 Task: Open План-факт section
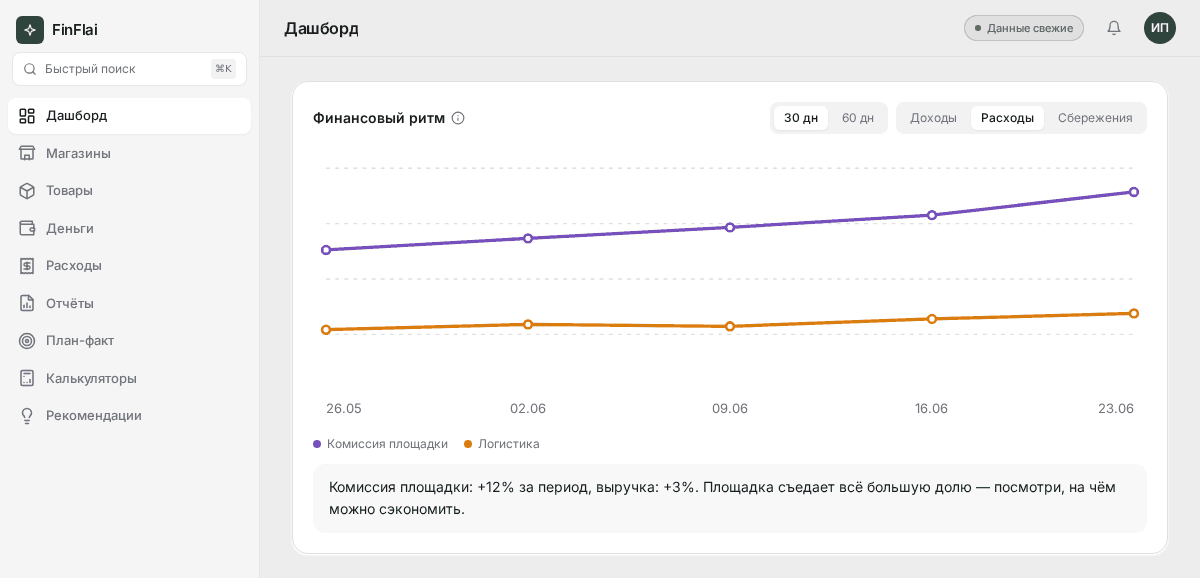pyautogui.click(x=129, y=340)
